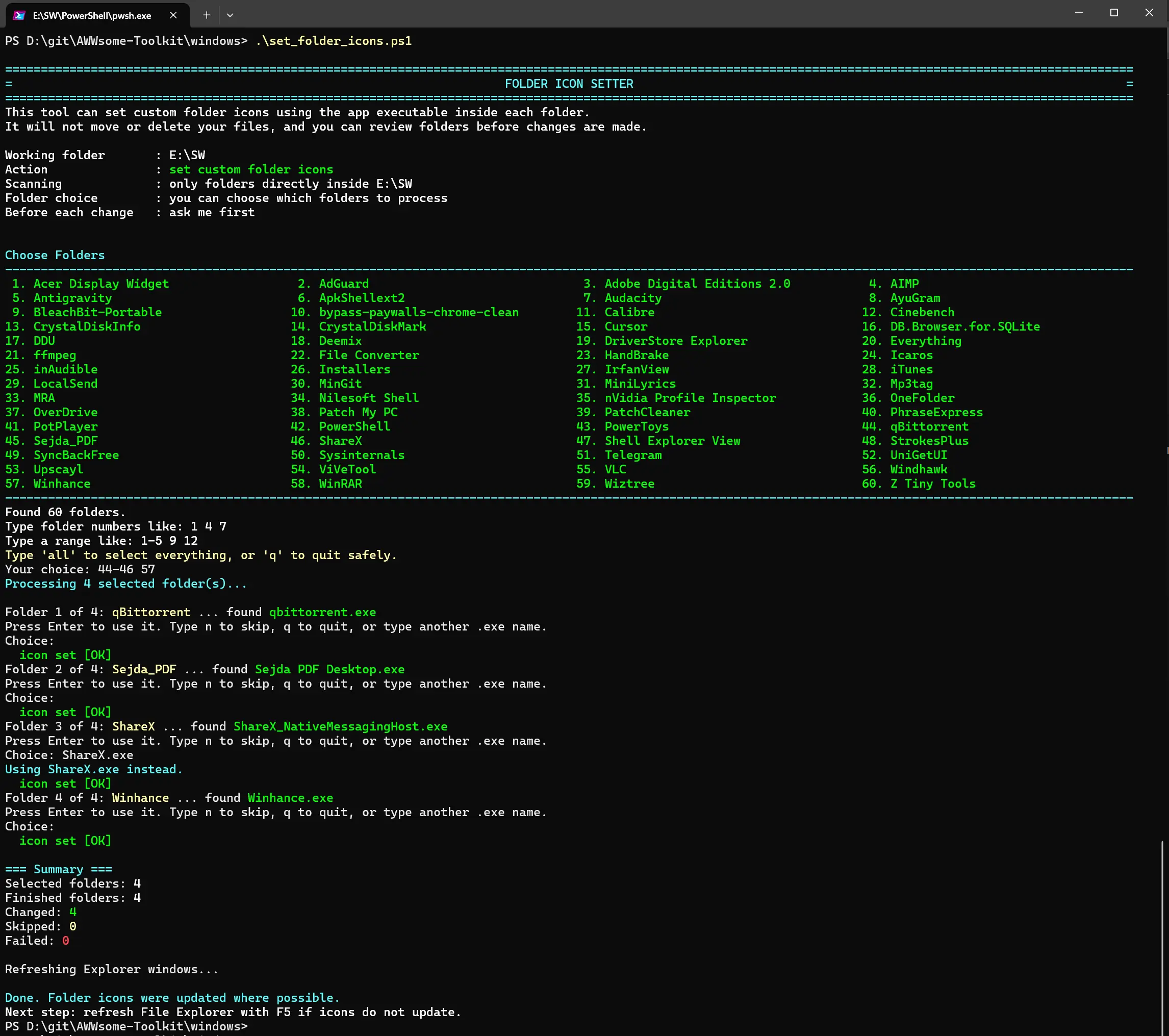The image size is (1169, 1036).
Task: Click the terminal vertical scrollbar thumb
Action: pos(1162,937)
